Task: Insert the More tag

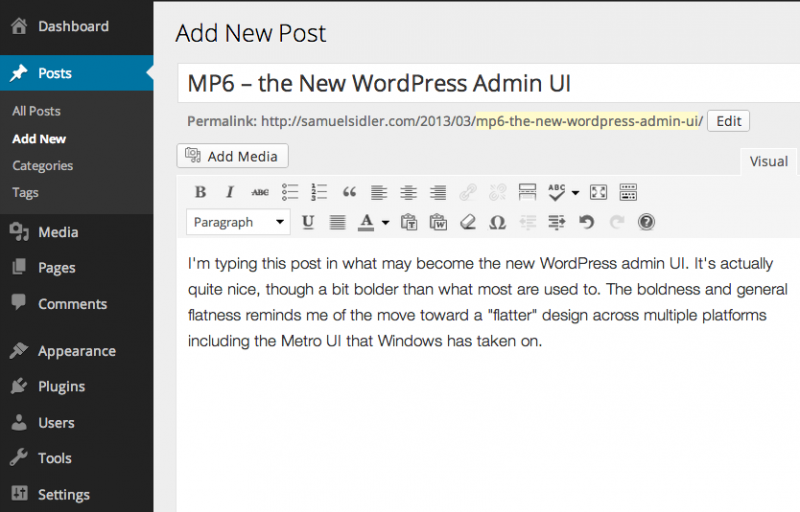Action: click(527, 192)
